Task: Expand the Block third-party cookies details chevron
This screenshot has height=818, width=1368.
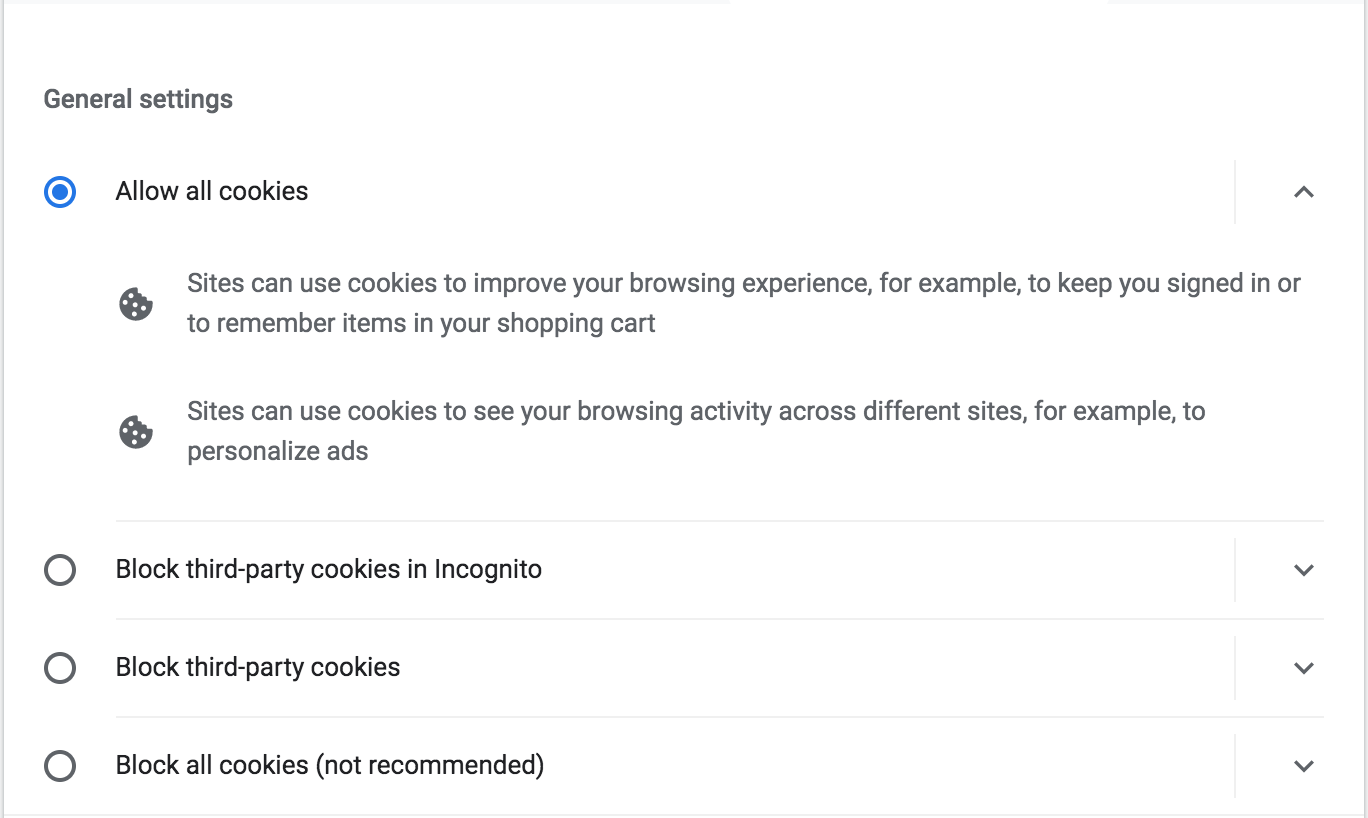Action: coord(1303,668)
